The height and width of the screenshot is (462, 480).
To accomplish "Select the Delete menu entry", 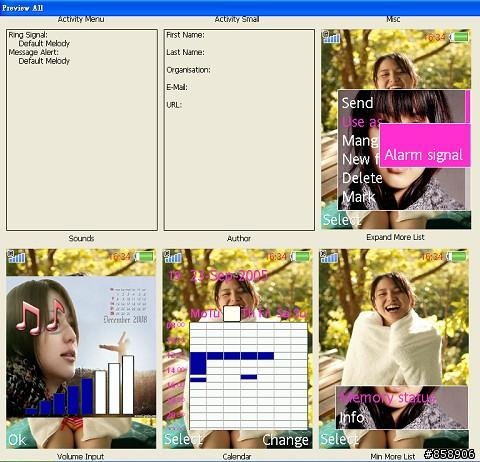I will tap(362, 178).
